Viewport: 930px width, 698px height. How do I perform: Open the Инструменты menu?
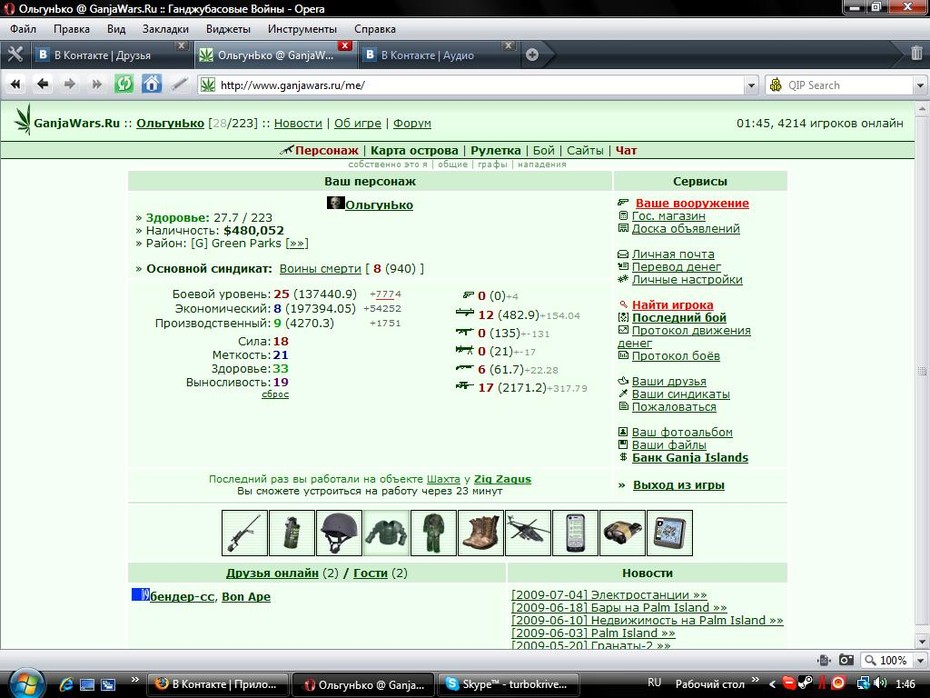tap(302, 29)
